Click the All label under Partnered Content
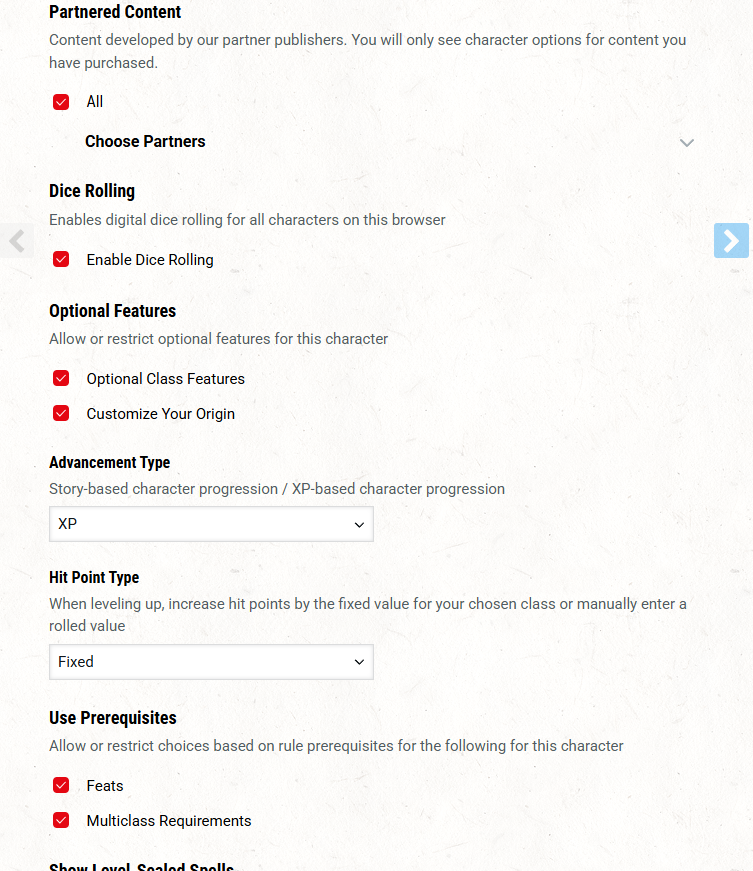 pos(94,102)
